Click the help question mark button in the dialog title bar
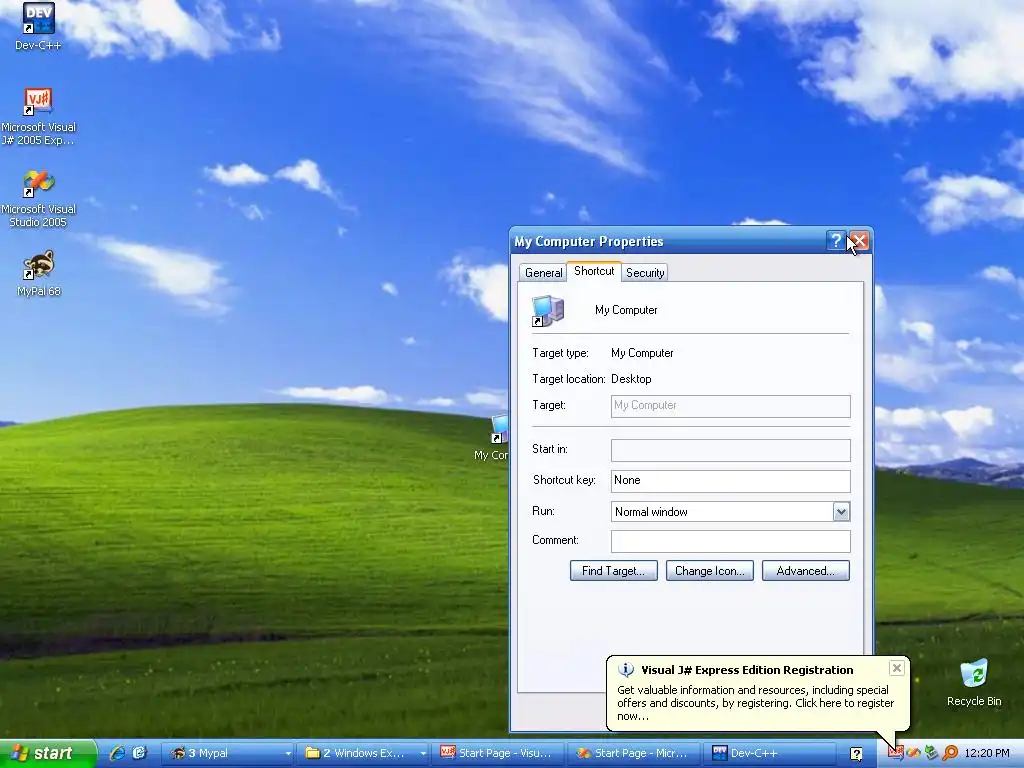 pos(835,241)
